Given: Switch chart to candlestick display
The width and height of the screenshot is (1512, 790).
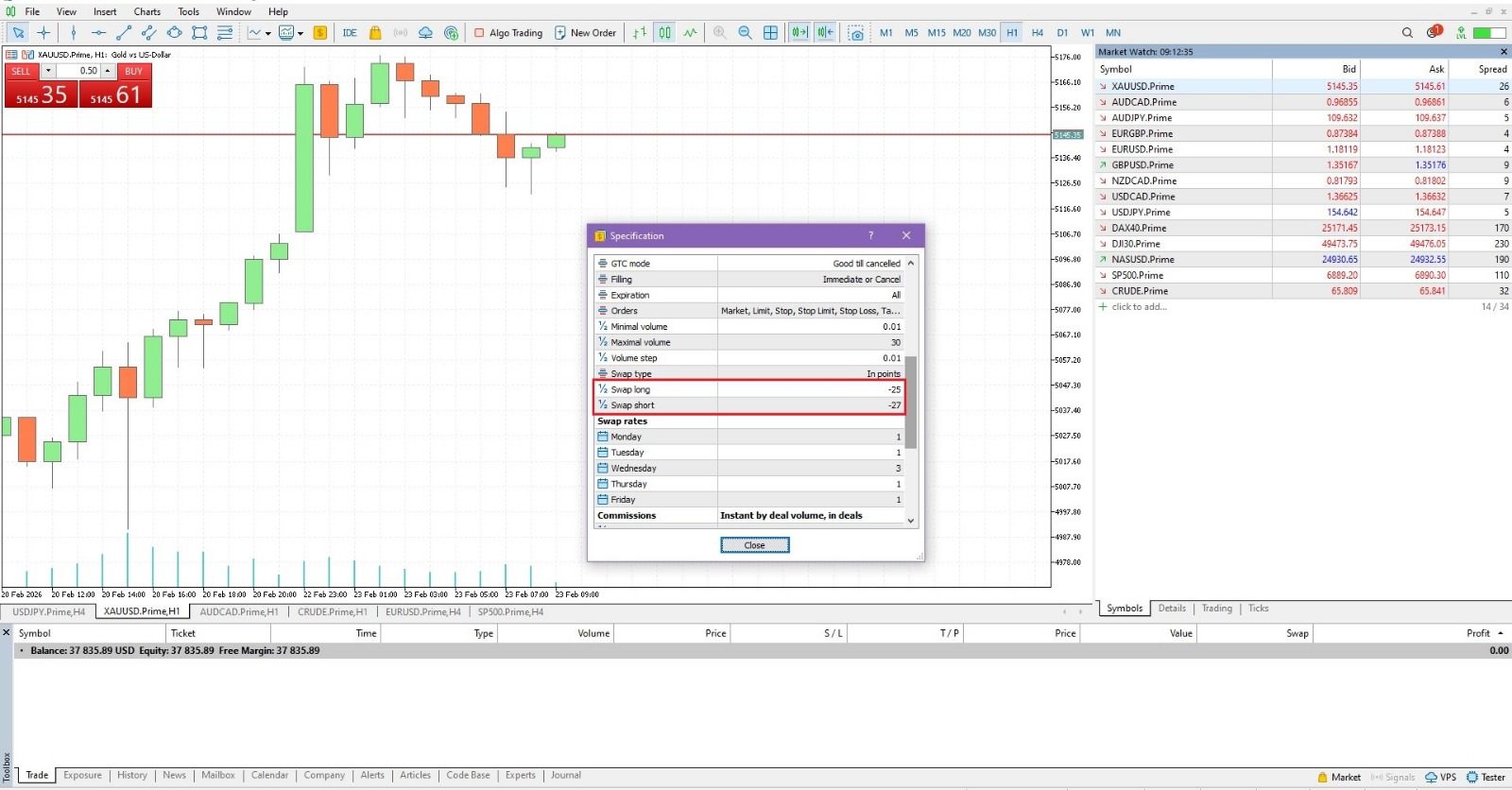Looking at the screenshot, I should (x=665, y=32).
